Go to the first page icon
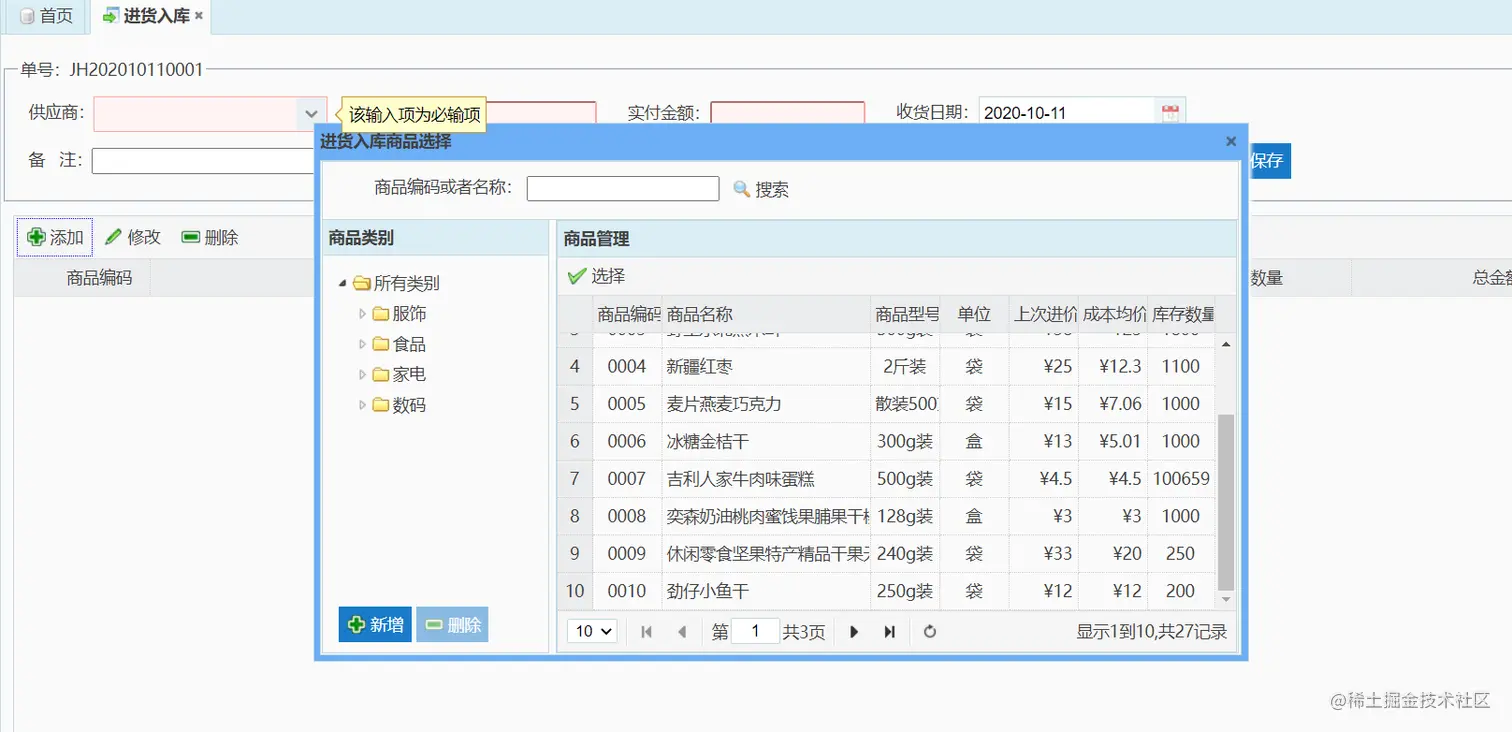The image size is (1512, 732). pos(646,631)
